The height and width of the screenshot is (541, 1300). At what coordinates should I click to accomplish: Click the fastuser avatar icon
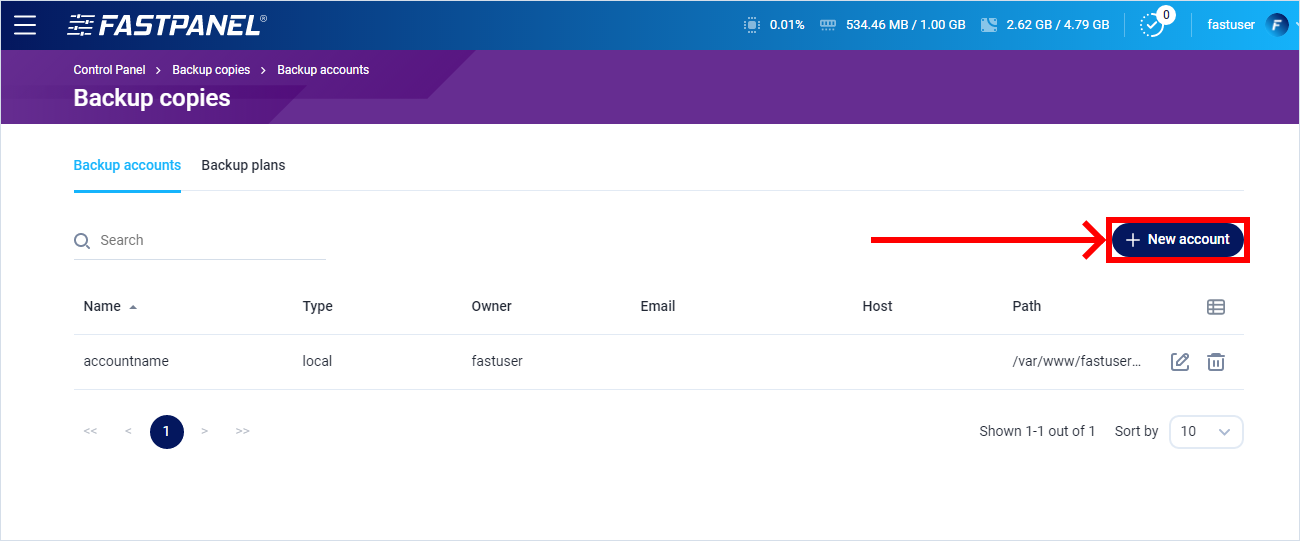tap(1277, 25)
